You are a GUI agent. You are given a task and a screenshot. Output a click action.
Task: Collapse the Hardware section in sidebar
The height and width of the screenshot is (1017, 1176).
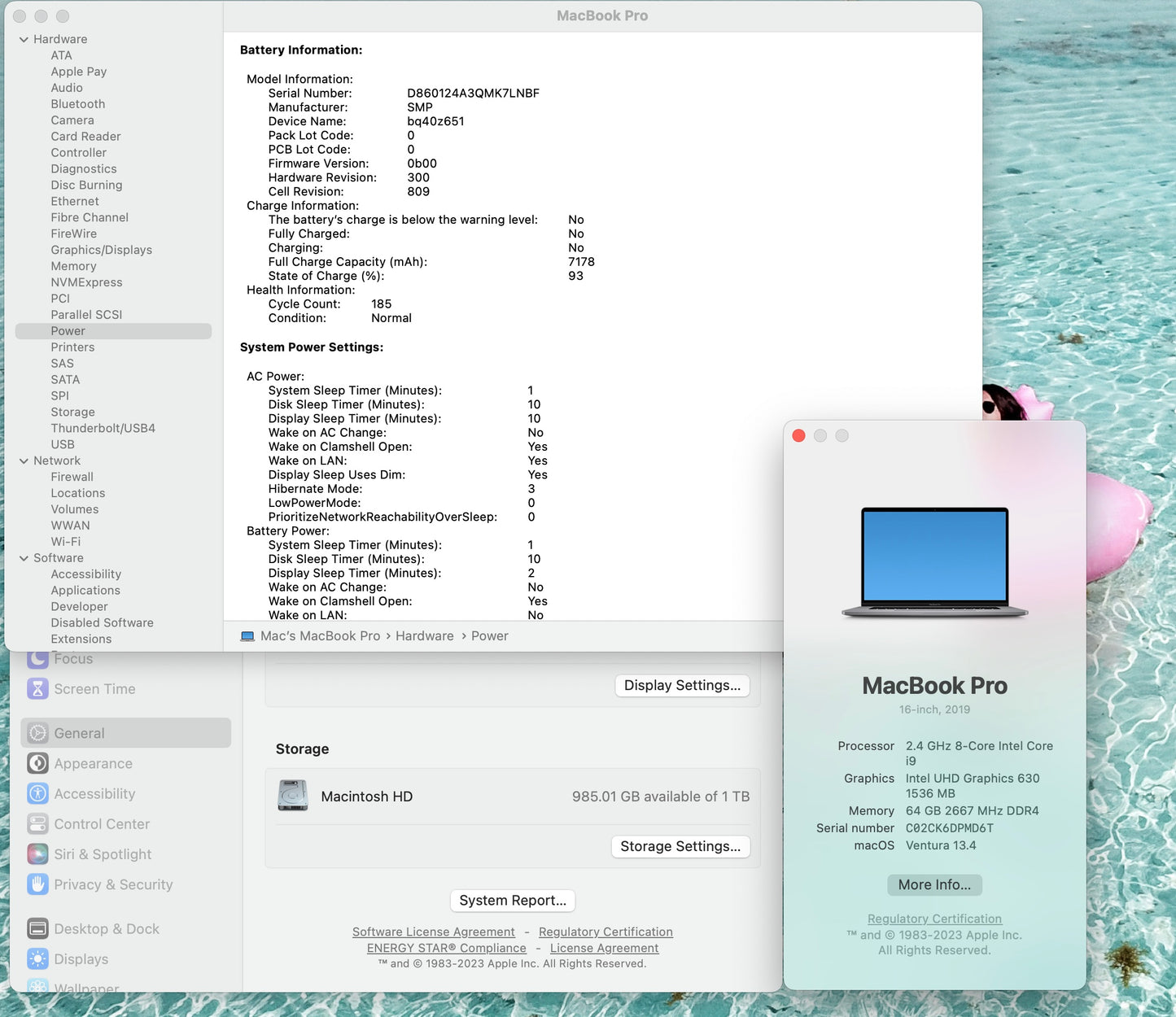[24, 39]
